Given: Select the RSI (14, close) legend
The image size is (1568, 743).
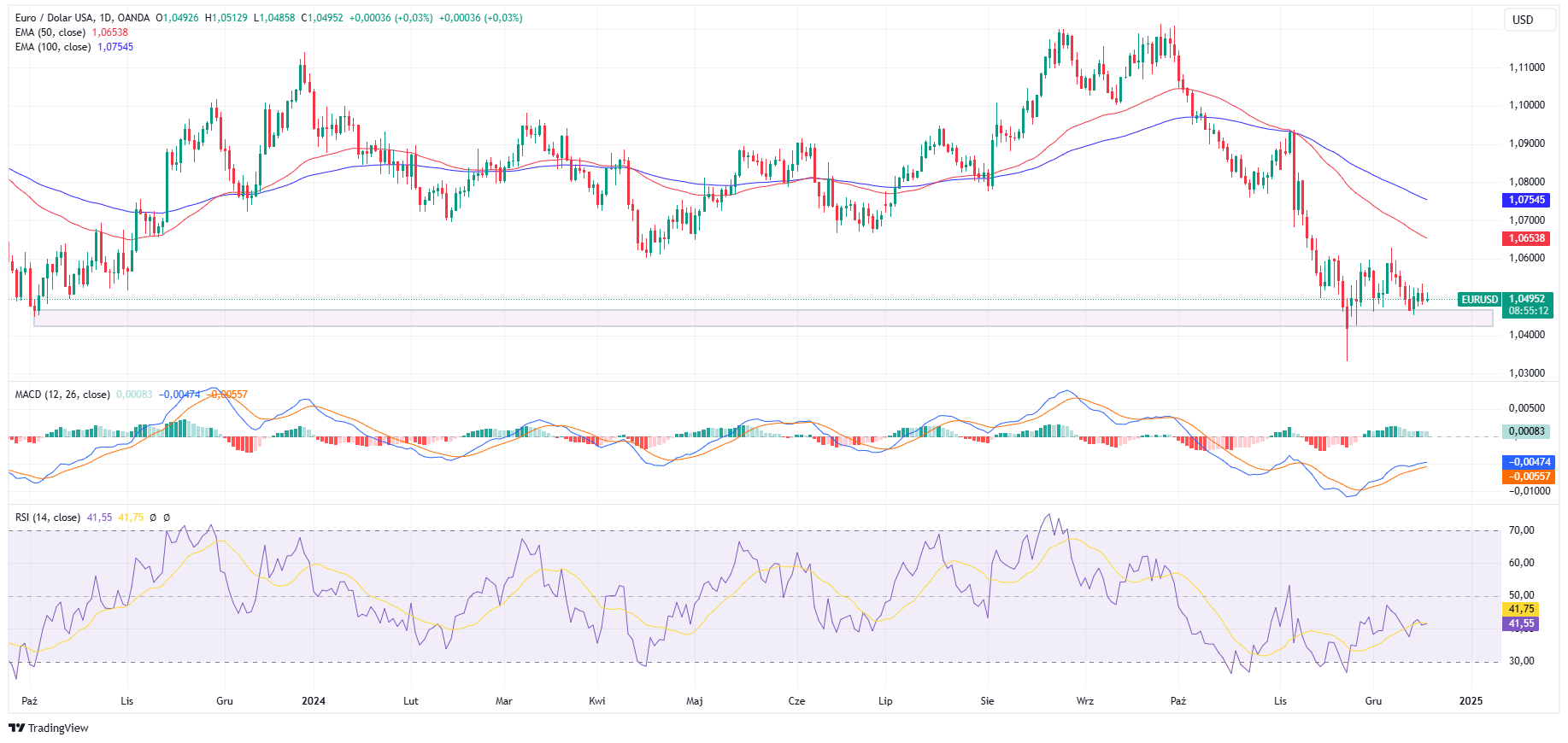Looking at the screenshot, I should click(x=48, y=518).
